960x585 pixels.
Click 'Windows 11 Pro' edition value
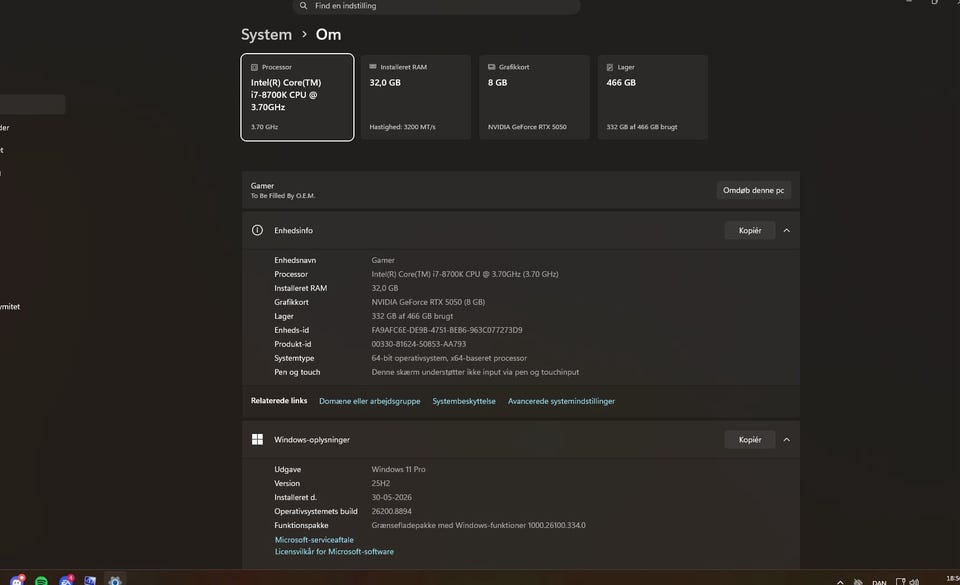(x=399, y=469)
